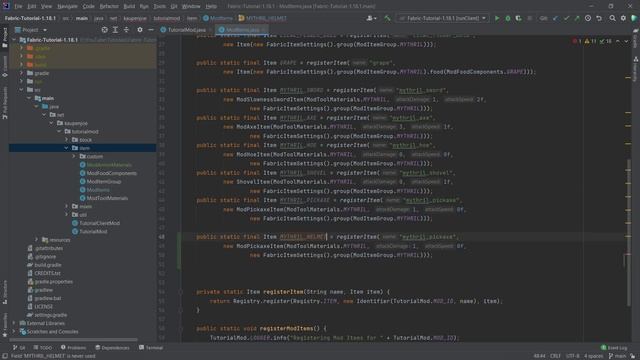Click the Stop square icon
Viewport: 640px width, 360px height.
[529, 18]
